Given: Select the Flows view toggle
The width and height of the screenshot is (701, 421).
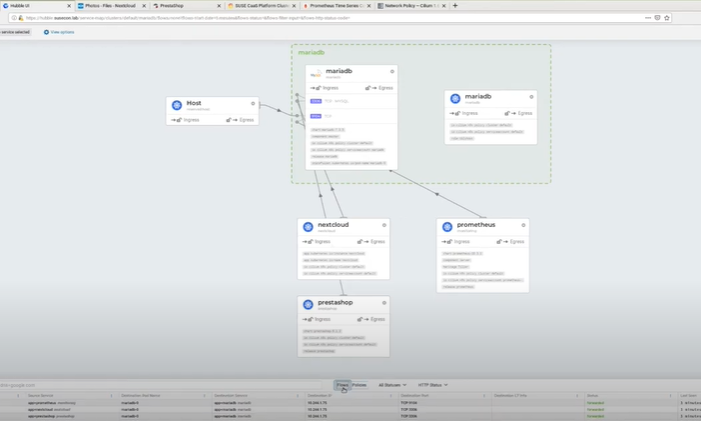Looking at the screenshot, I should click(342, 385).
